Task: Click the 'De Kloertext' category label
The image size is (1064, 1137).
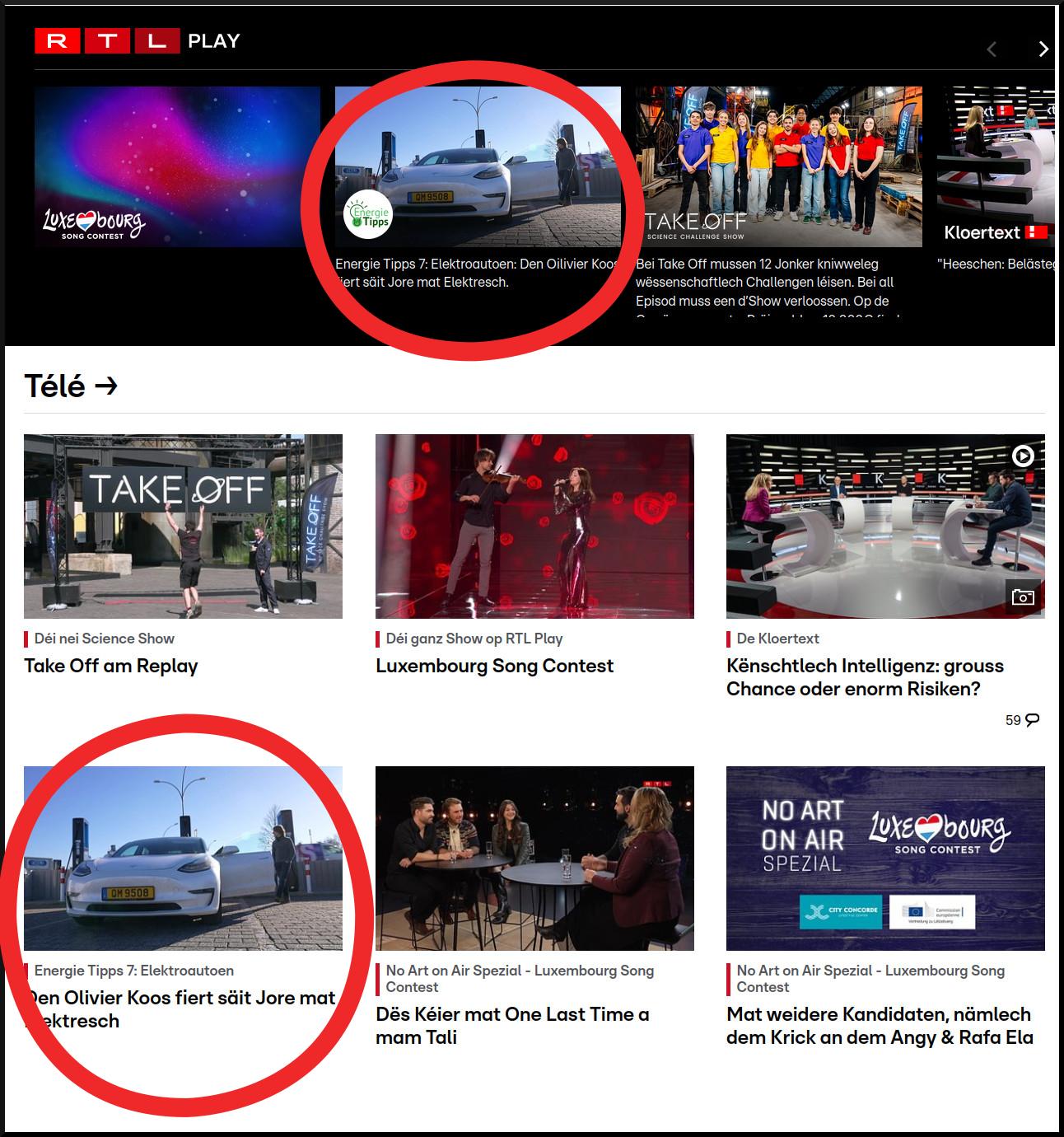Action: coord(778,639)
